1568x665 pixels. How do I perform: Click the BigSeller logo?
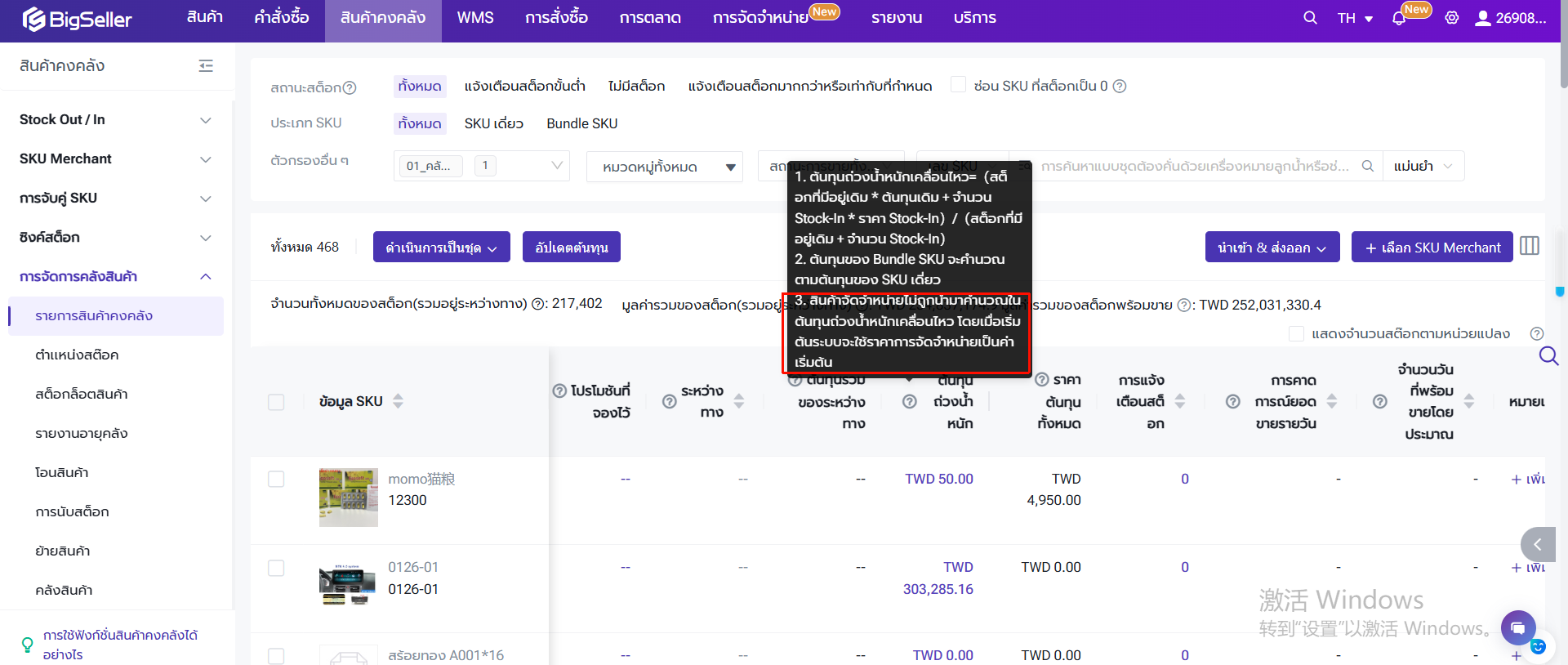point(78,19)
